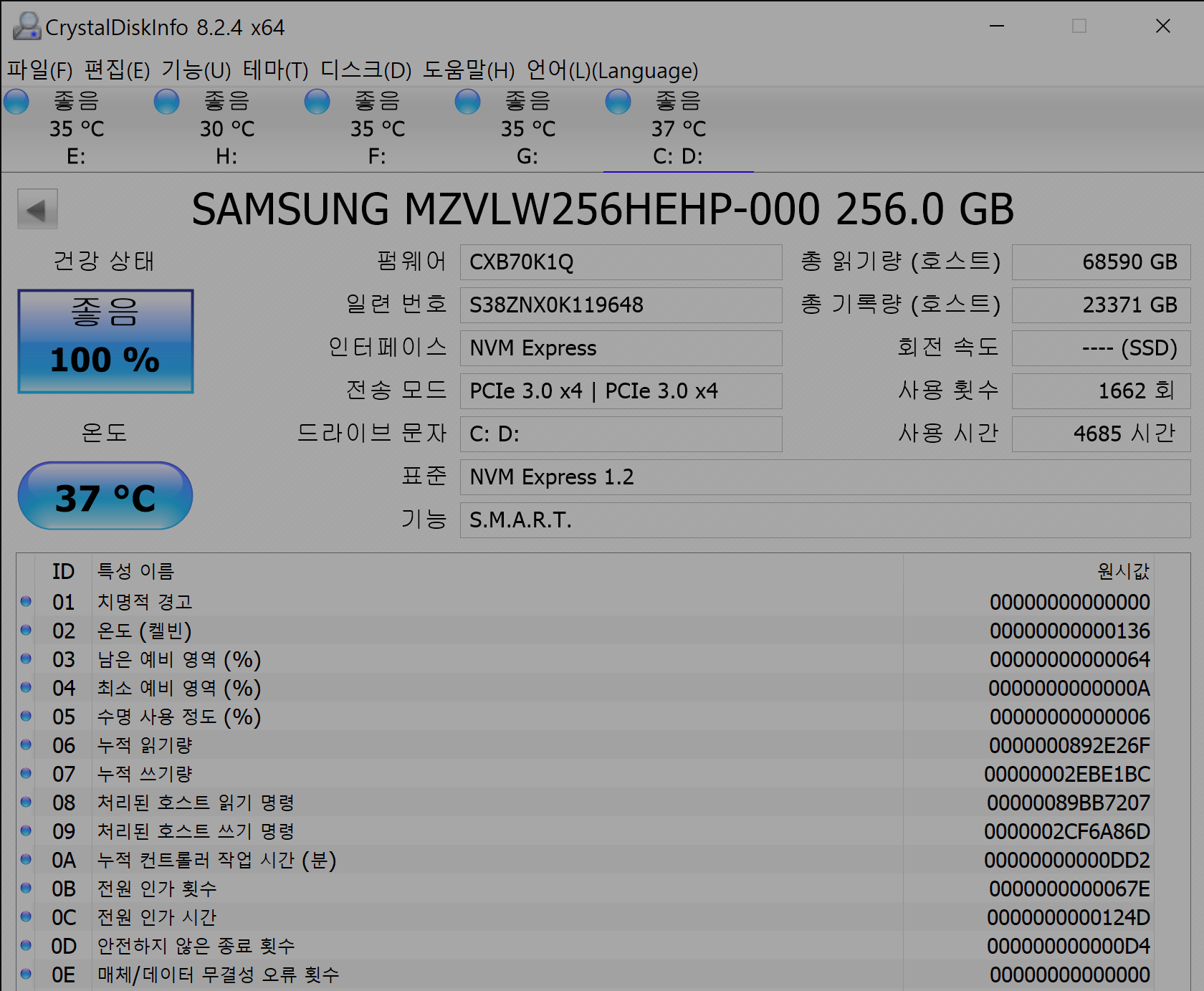Select disk H: status orb
Viewport: 1204px width, 991px height.
(167, 102)
